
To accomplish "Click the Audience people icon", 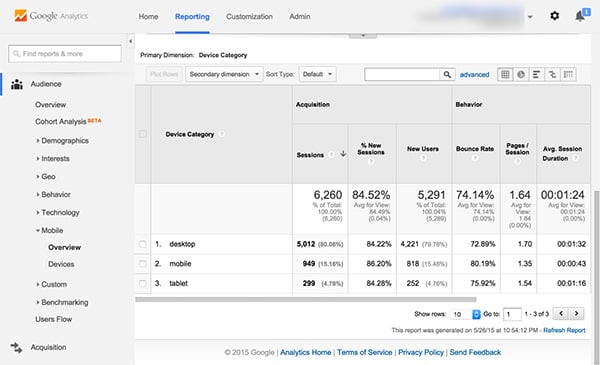I will click(x=16, y=84).
